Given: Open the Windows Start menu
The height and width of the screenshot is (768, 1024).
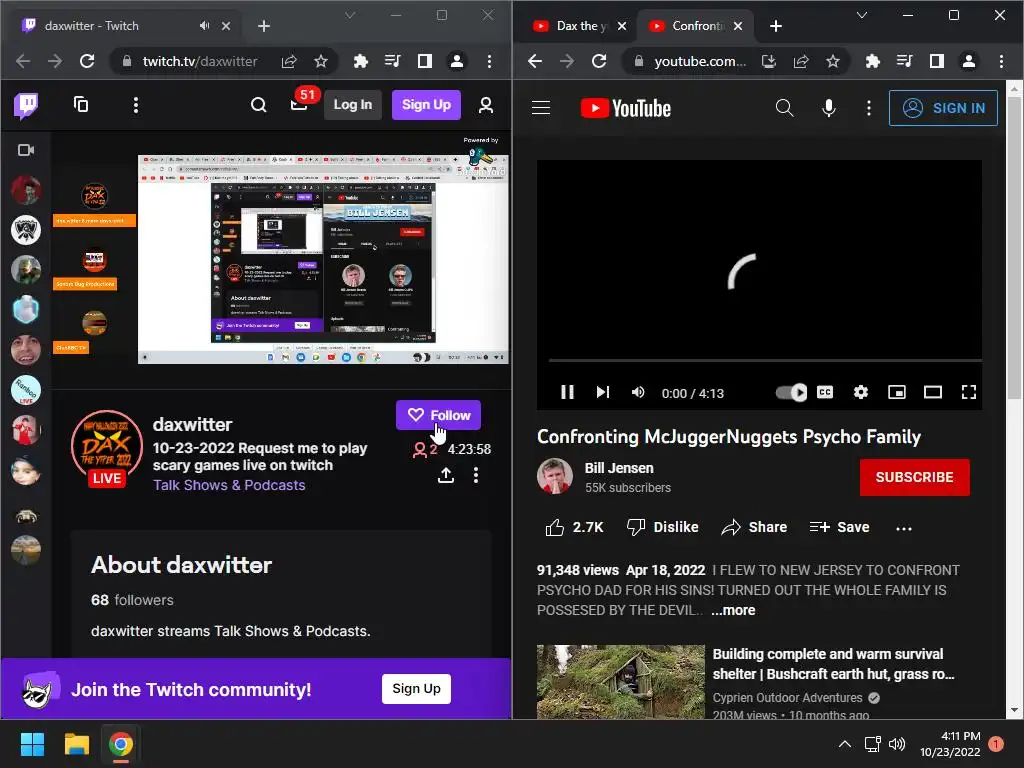Looking at the screenshot, I should click(x=32, y=744).
